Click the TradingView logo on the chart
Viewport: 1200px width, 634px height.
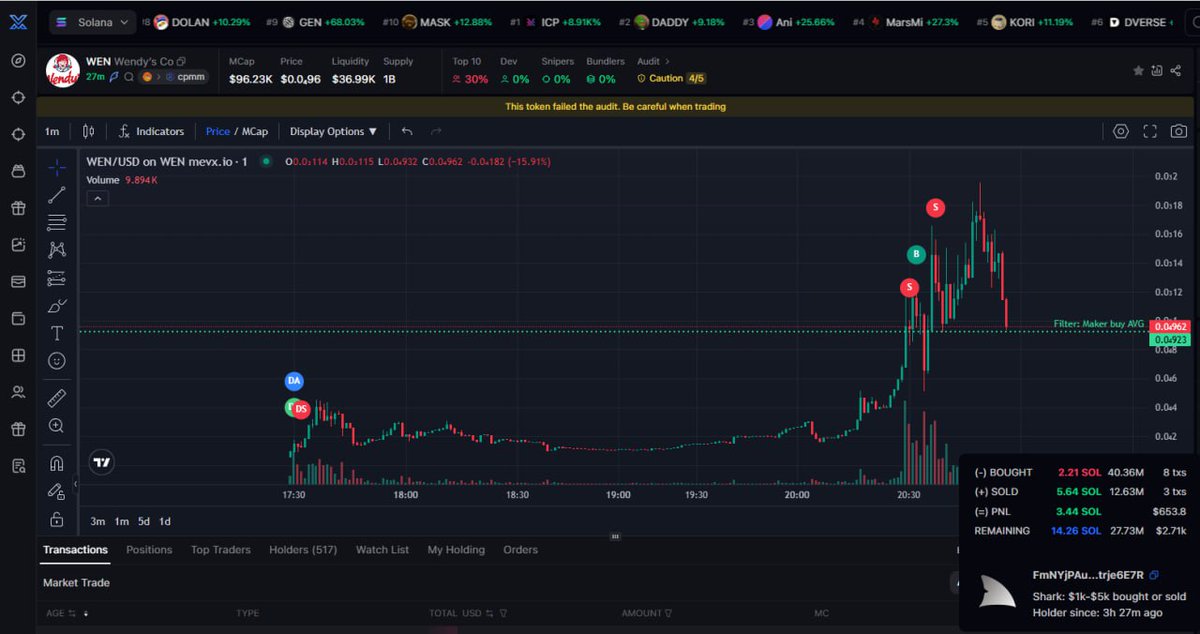click(100, 462)
